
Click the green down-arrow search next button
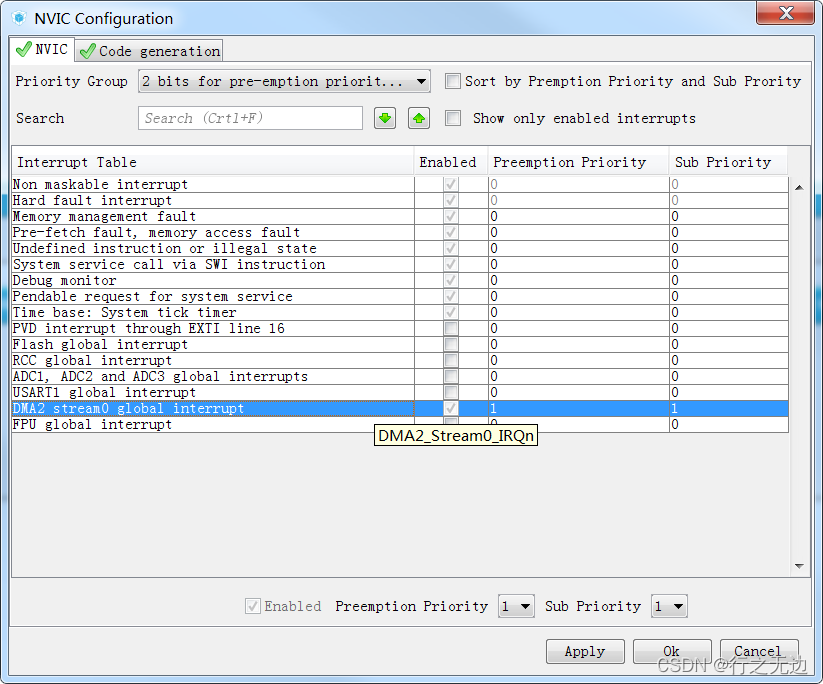385,118
